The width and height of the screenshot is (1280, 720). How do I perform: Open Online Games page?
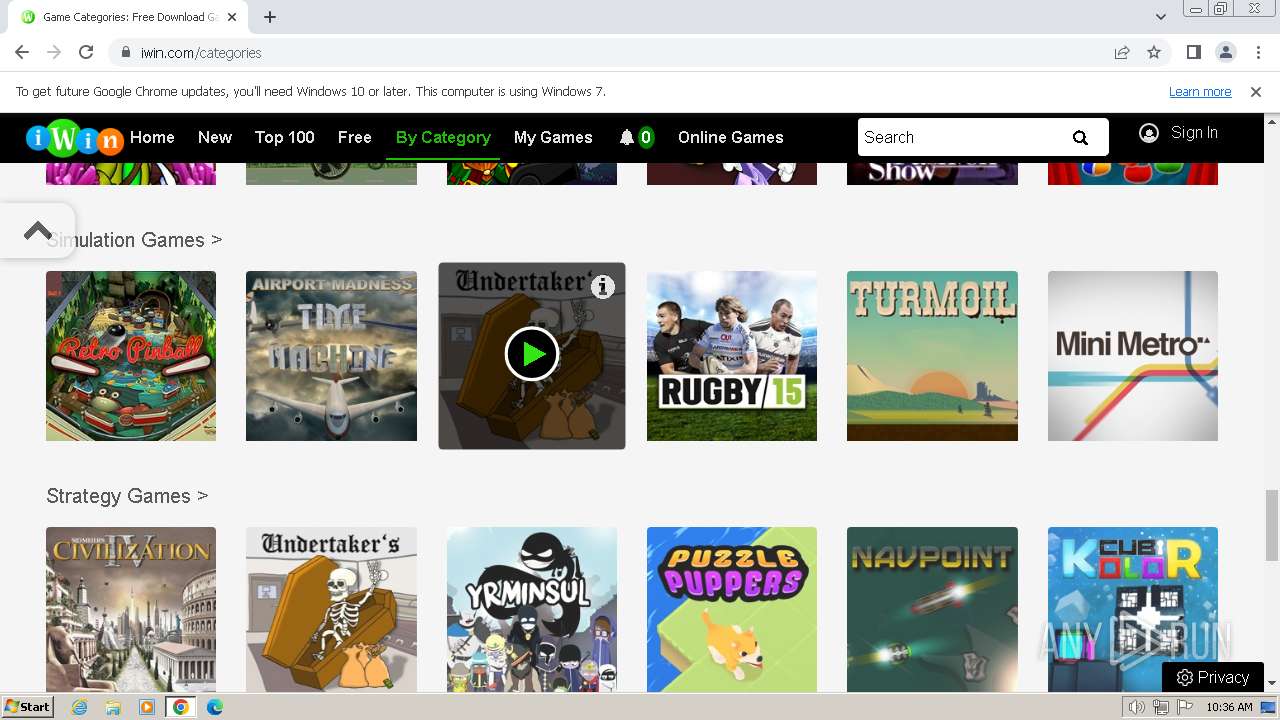[x=731, y=138]
